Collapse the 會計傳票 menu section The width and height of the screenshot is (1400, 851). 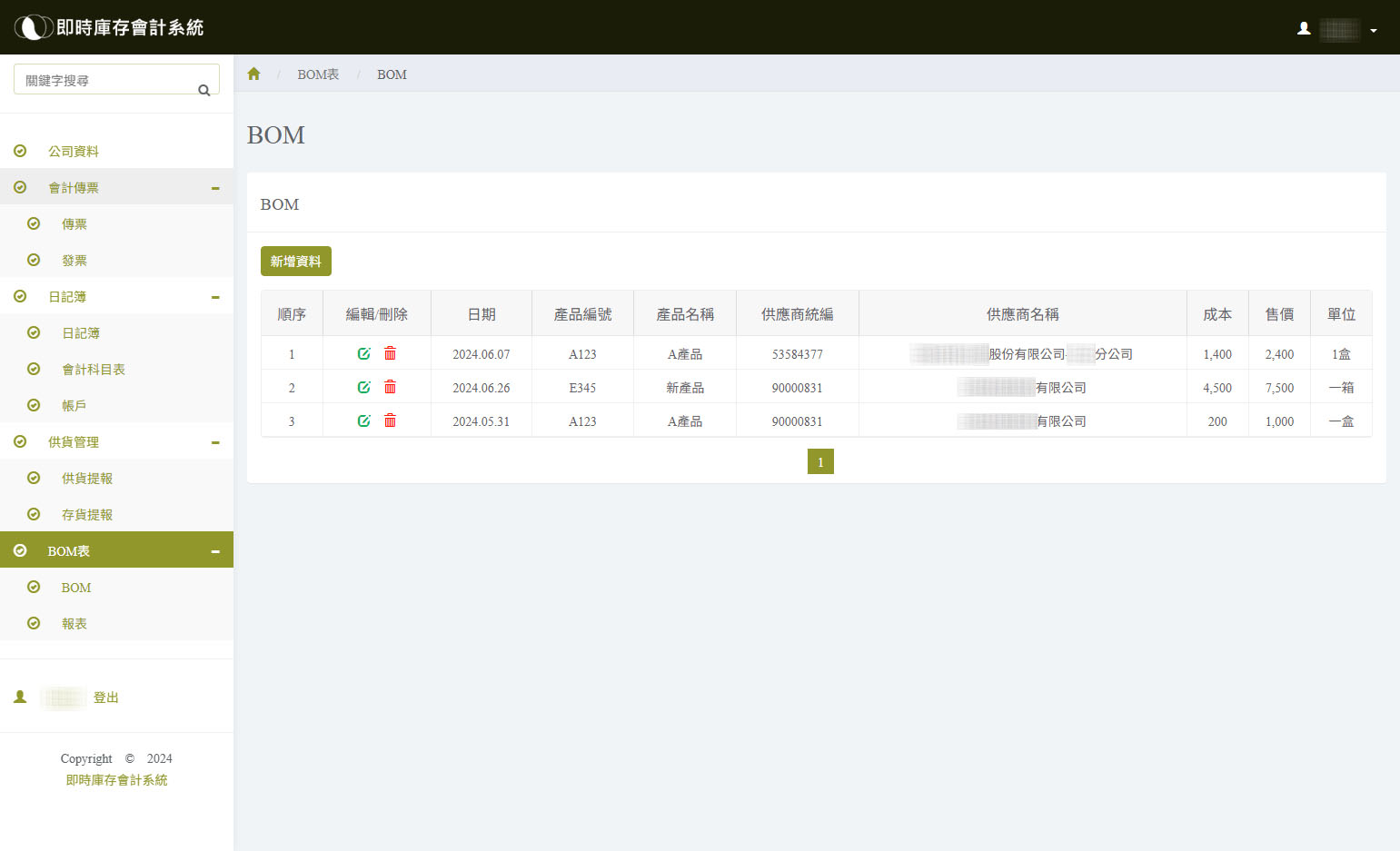pyautogui.click(x=215, y=188)
